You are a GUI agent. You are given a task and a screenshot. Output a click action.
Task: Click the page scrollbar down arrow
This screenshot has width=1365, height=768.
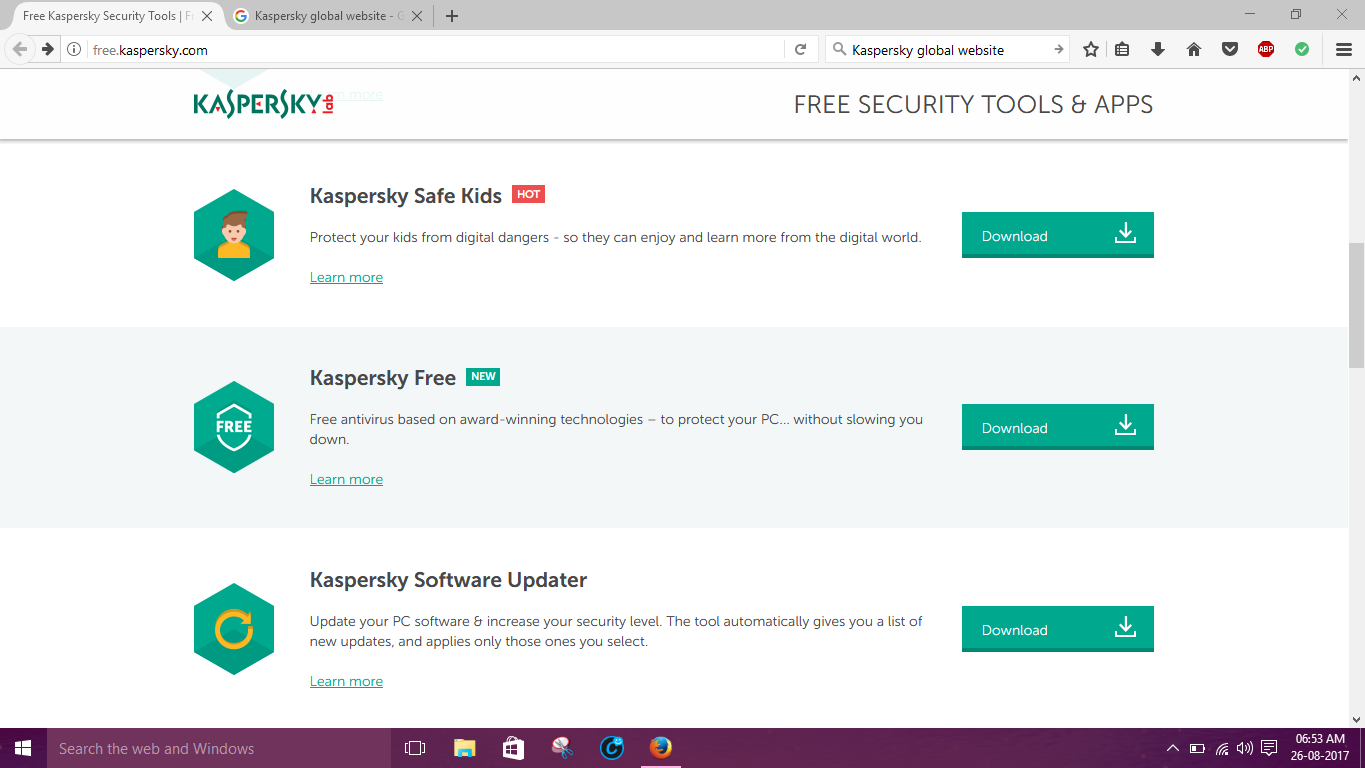(1357, 719)
